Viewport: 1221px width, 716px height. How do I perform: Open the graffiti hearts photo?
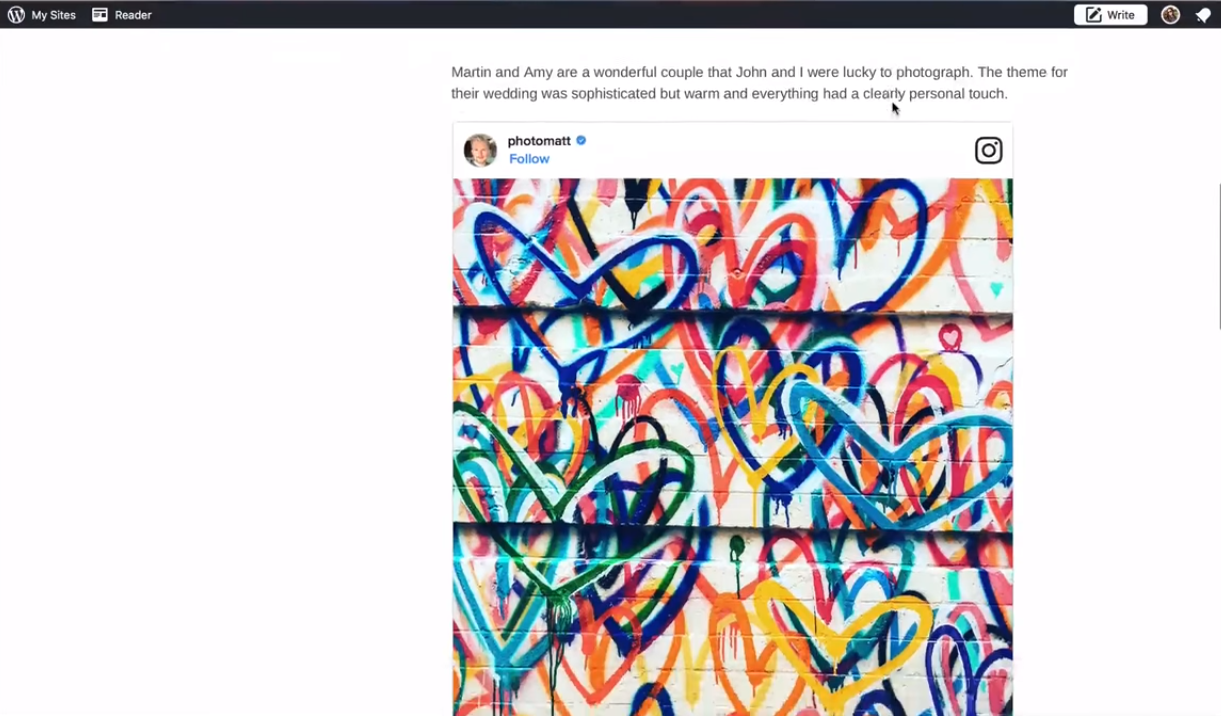coord(733,447)
